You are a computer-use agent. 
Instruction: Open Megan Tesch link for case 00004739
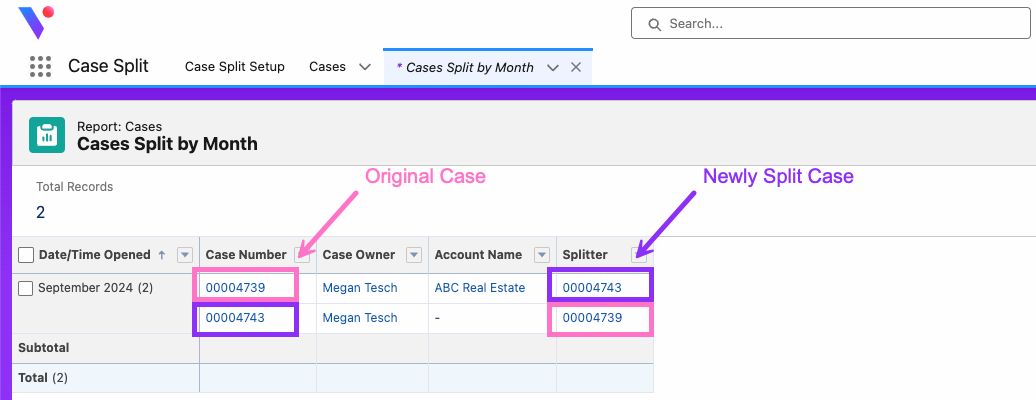(360, 288)
